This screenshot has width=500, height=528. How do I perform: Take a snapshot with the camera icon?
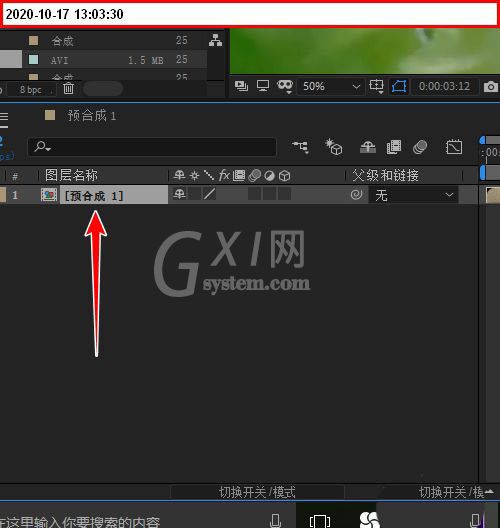point(491,87)
